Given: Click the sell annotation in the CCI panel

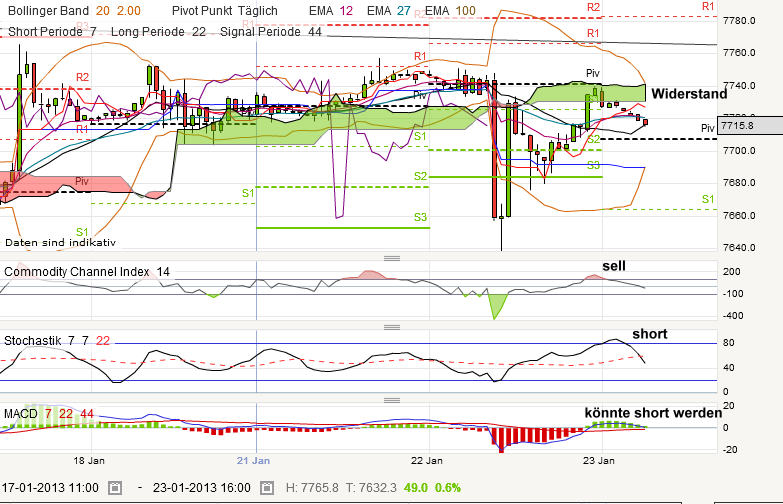Looking at the screenshot, I should pyautogui.click(x=614, y=266).
